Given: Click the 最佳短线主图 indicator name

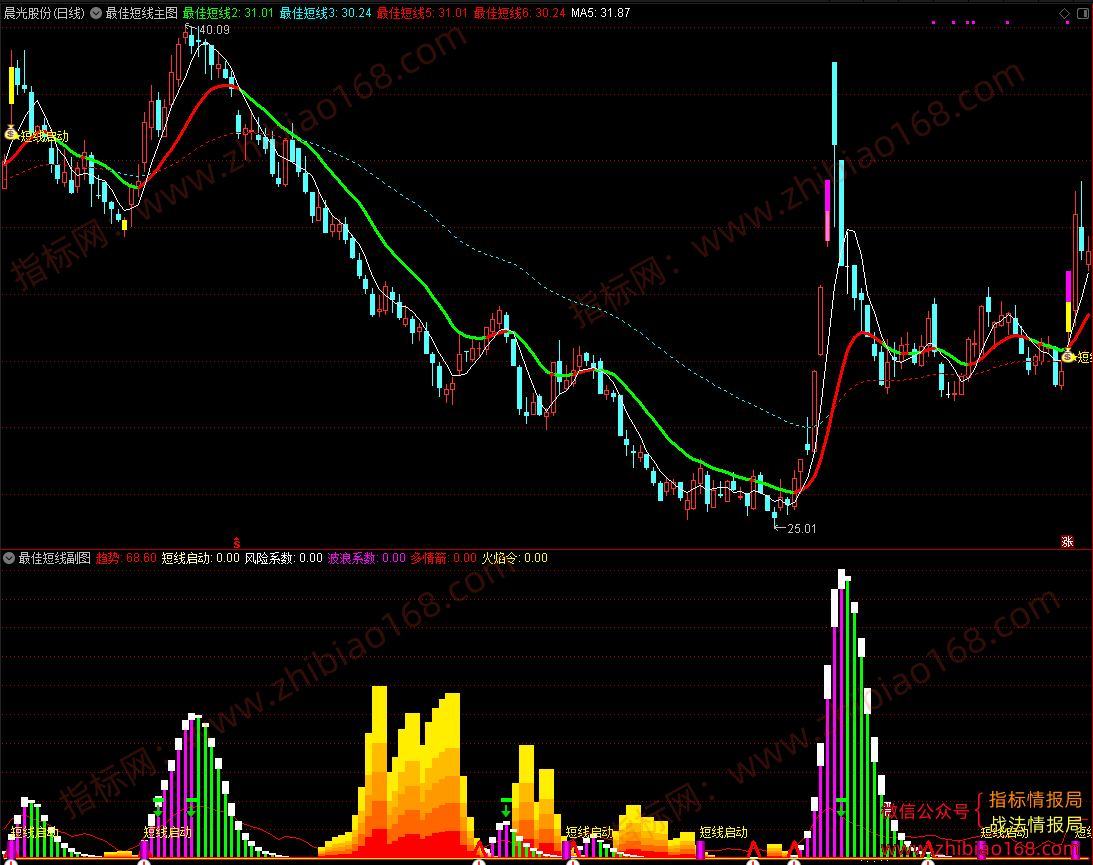Looking at the screenshot, I should pyautogui.click(x=142, y=13).
